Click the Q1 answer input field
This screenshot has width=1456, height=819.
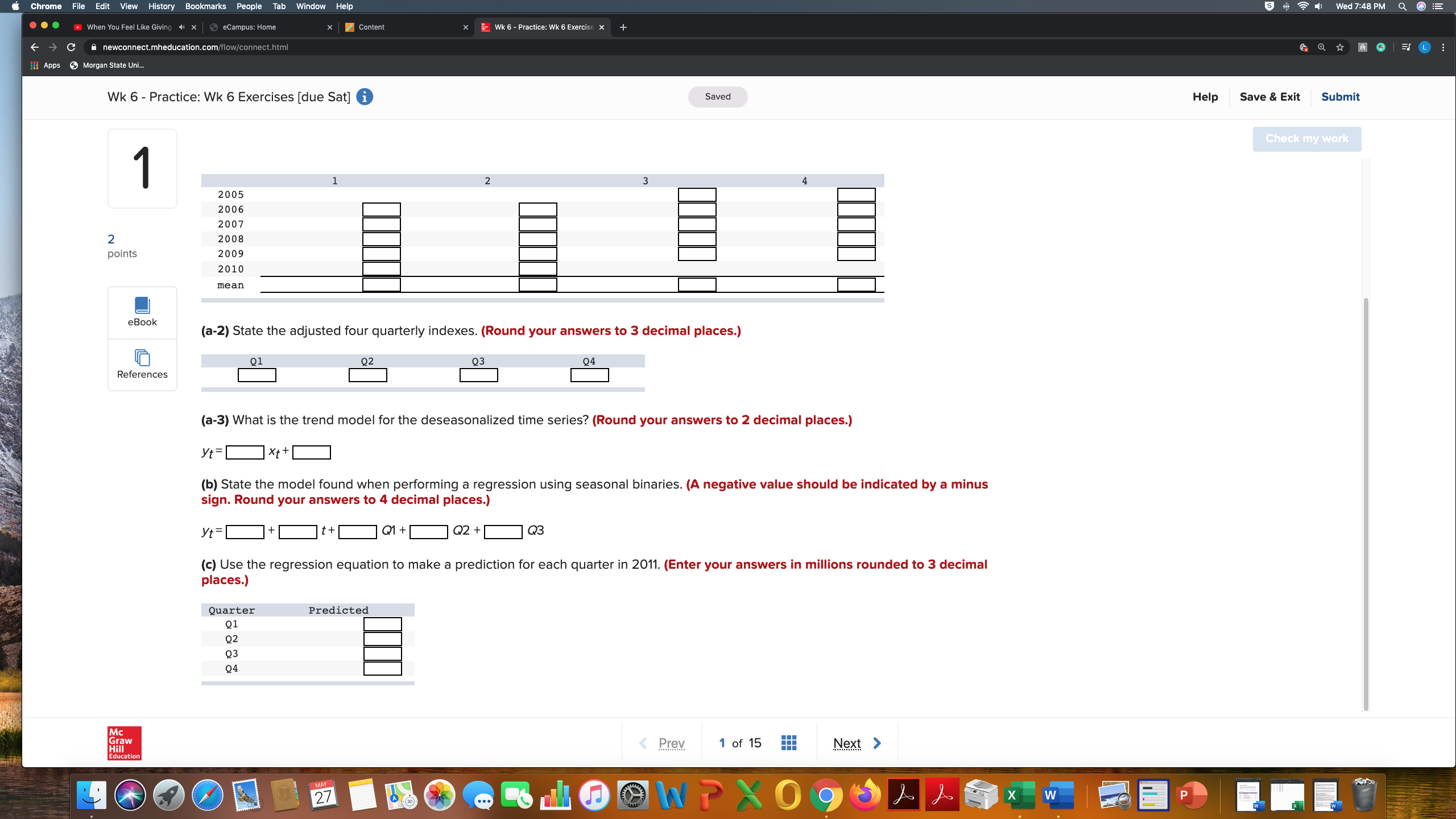[256, 375]
